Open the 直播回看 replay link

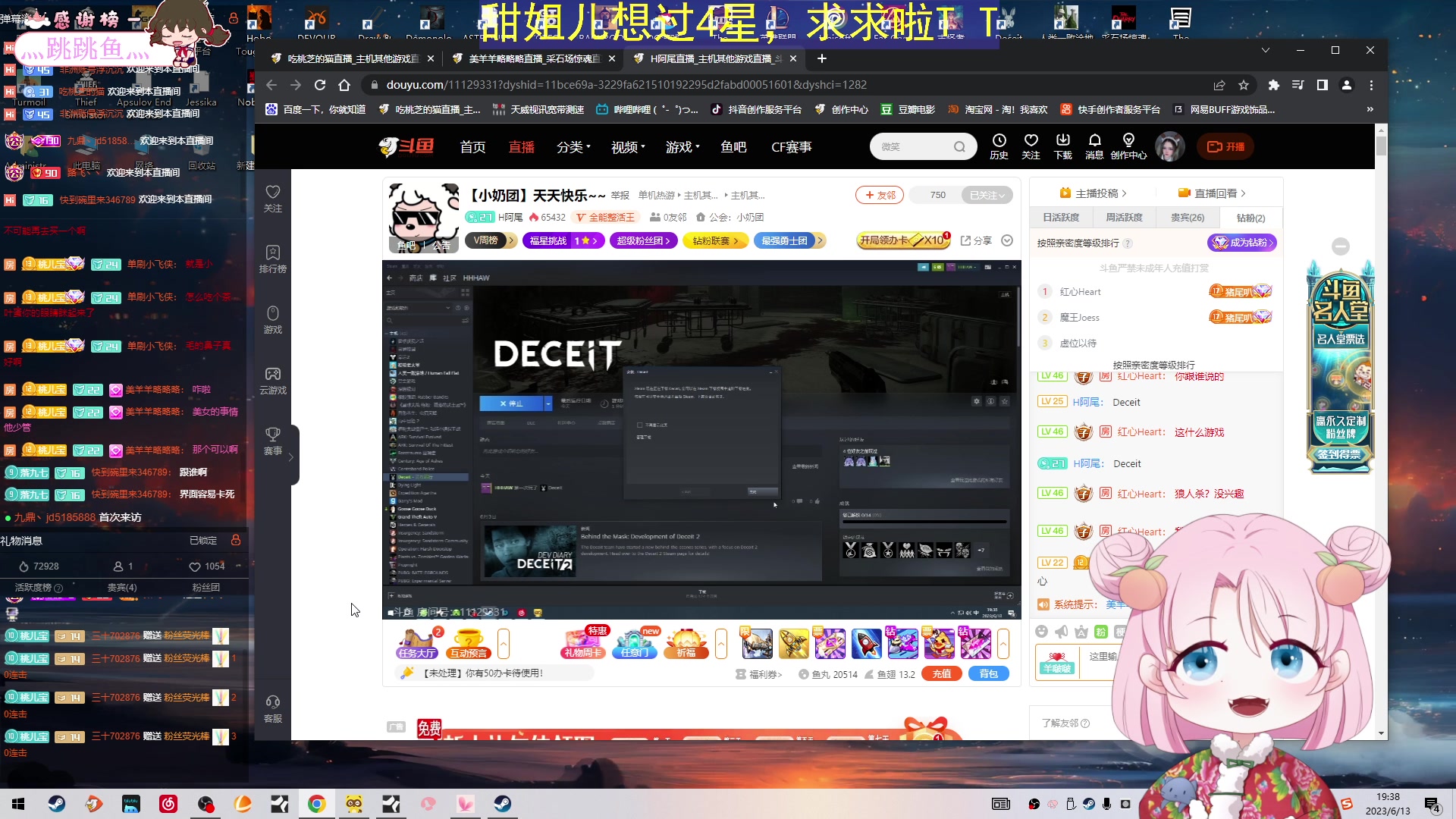[1212, 193]
